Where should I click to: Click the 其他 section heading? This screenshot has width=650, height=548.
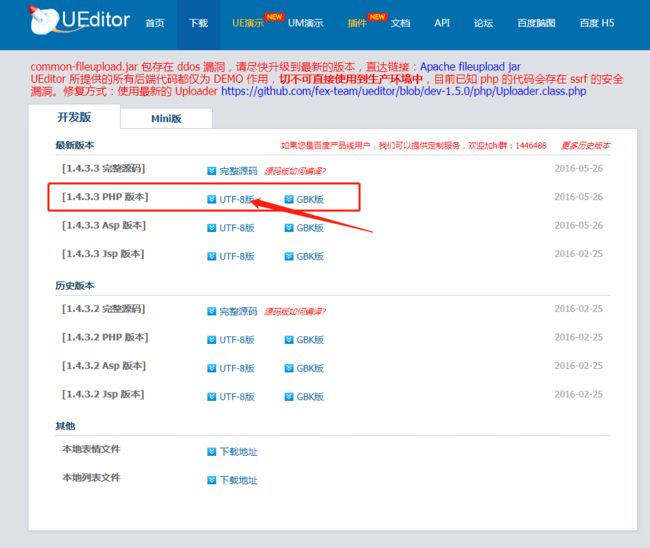(x=65, y=426)
